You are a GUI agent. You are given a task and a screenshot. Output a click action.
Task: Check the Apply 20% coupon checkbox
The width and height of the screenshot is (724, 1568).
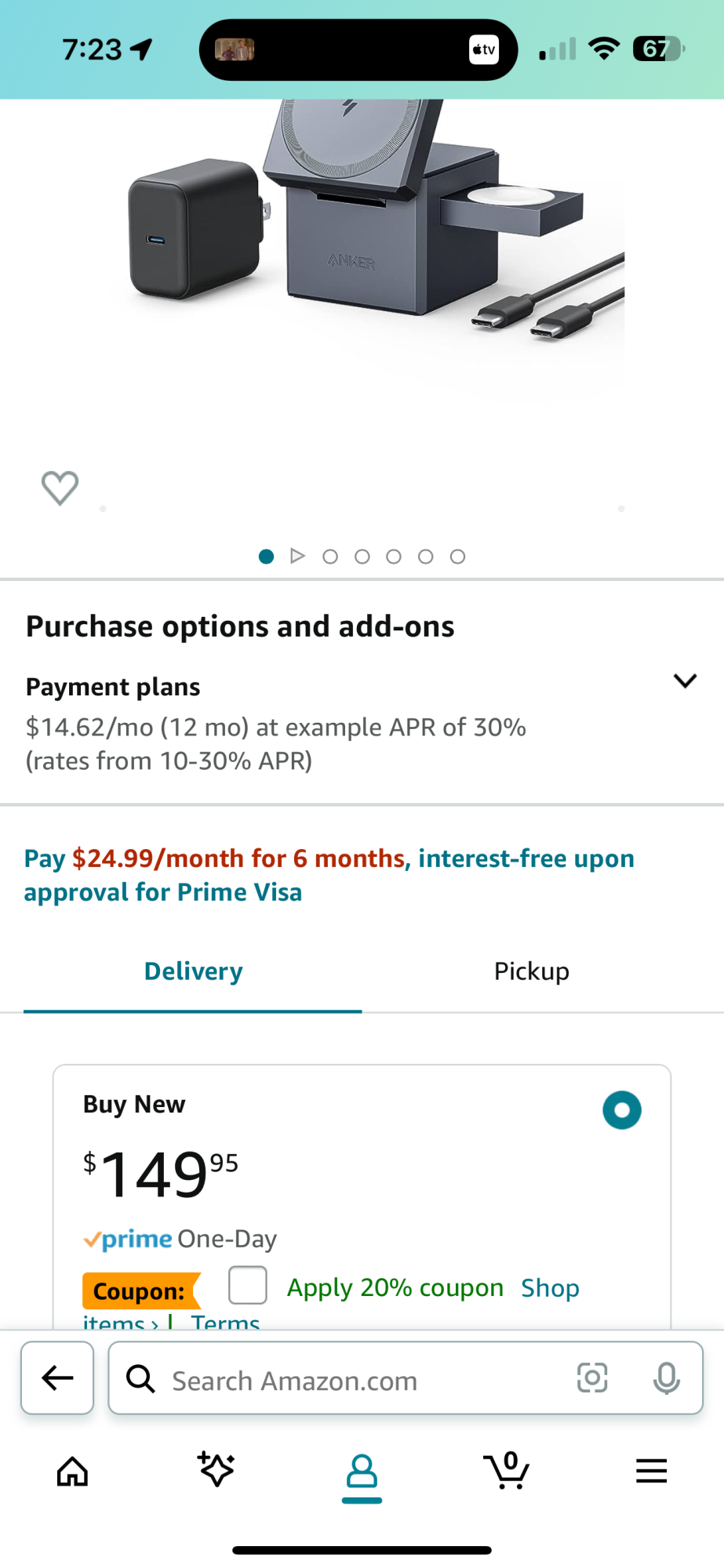tap(248, 1285)
